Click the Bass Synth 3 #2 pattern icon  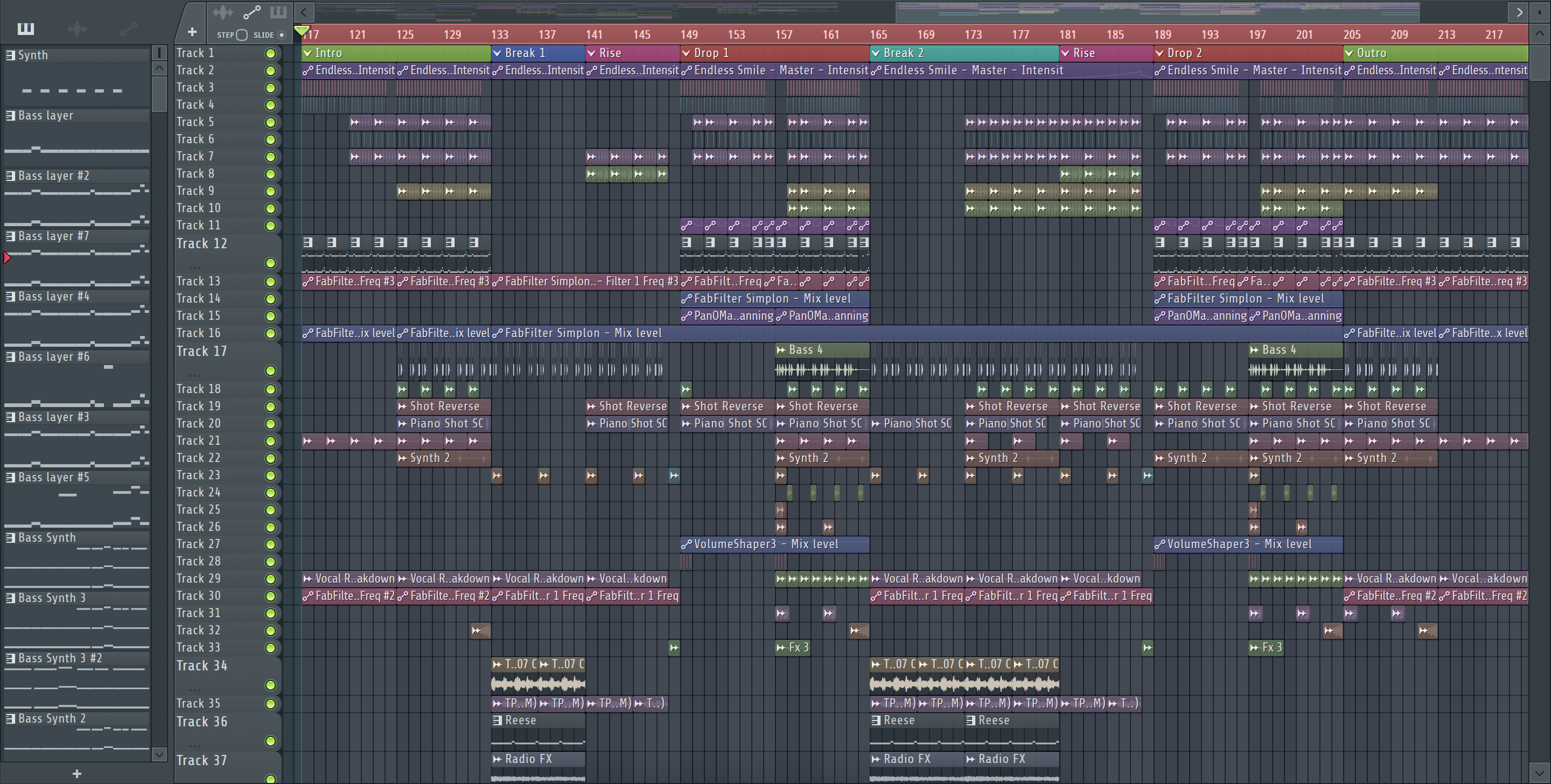click(x=10, y=658)
